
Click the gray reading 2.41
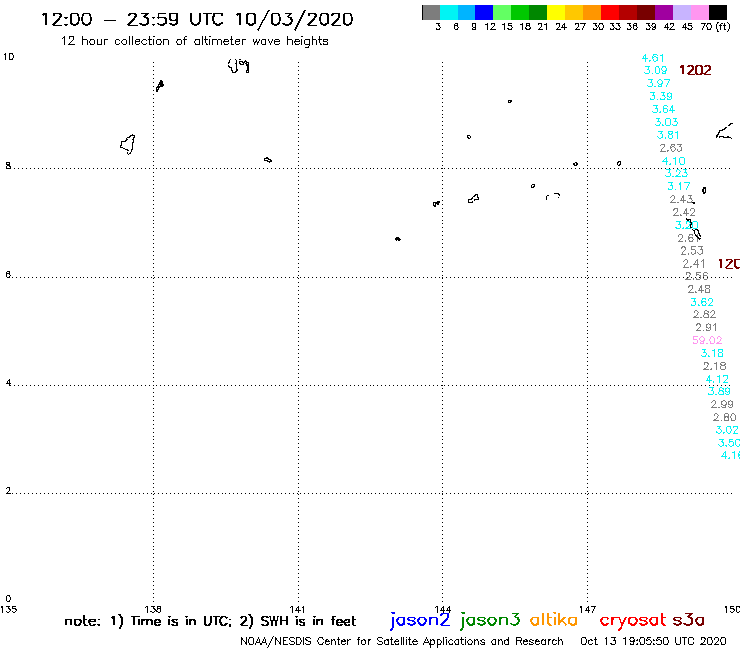[x=694, y=264]
